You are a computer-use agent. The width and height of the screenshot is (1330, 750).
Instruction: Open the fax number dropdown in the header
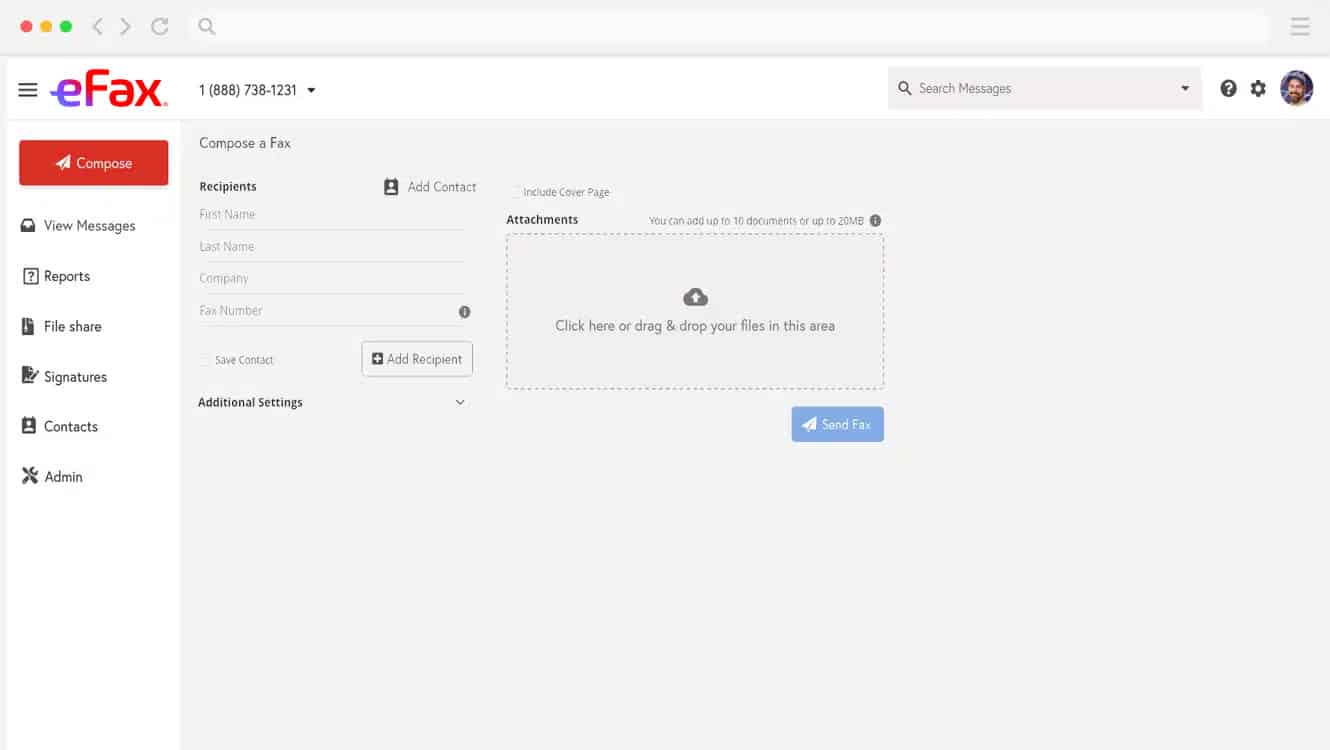[x=311, y=89]
